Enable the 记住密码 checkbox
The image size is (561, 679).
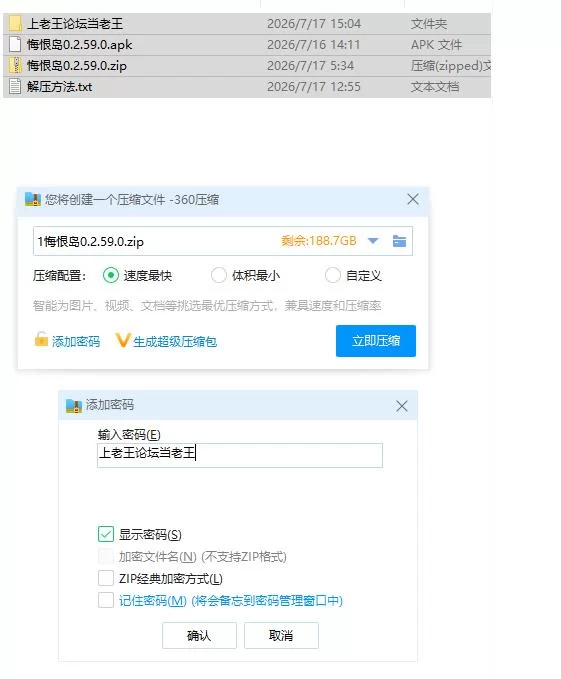(x=106, y=600)
